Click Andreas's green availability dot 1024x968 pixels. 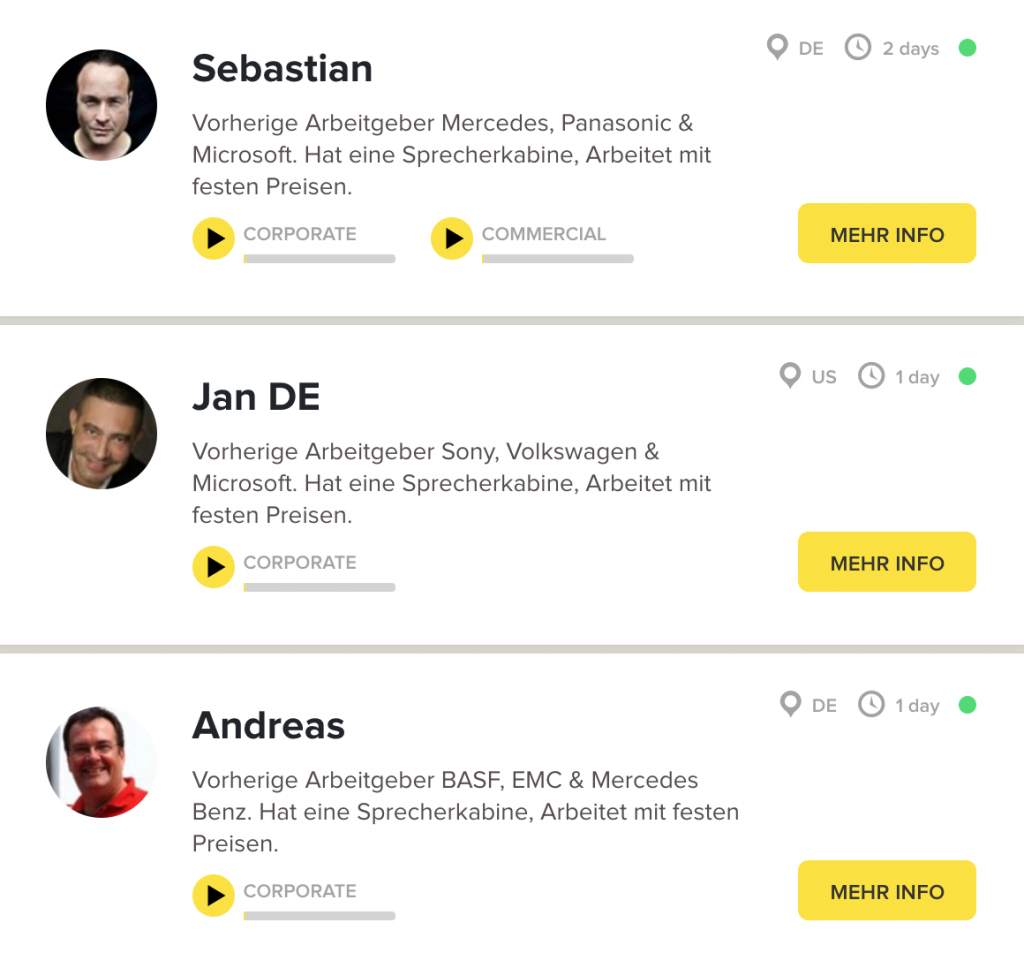tap(967, 705)
